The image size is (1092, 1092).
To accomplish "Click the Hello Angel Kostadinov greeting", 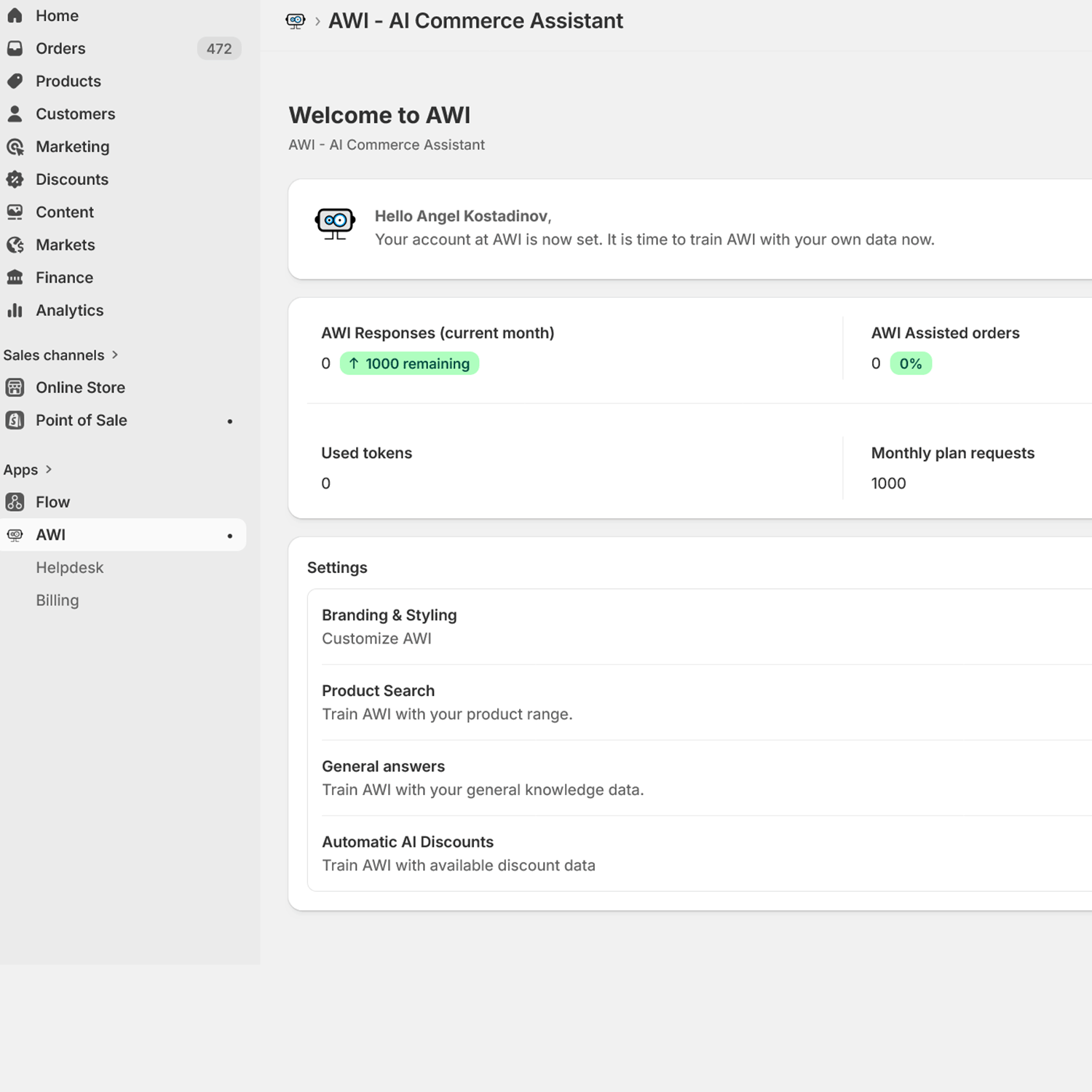I will coord(463,216).
